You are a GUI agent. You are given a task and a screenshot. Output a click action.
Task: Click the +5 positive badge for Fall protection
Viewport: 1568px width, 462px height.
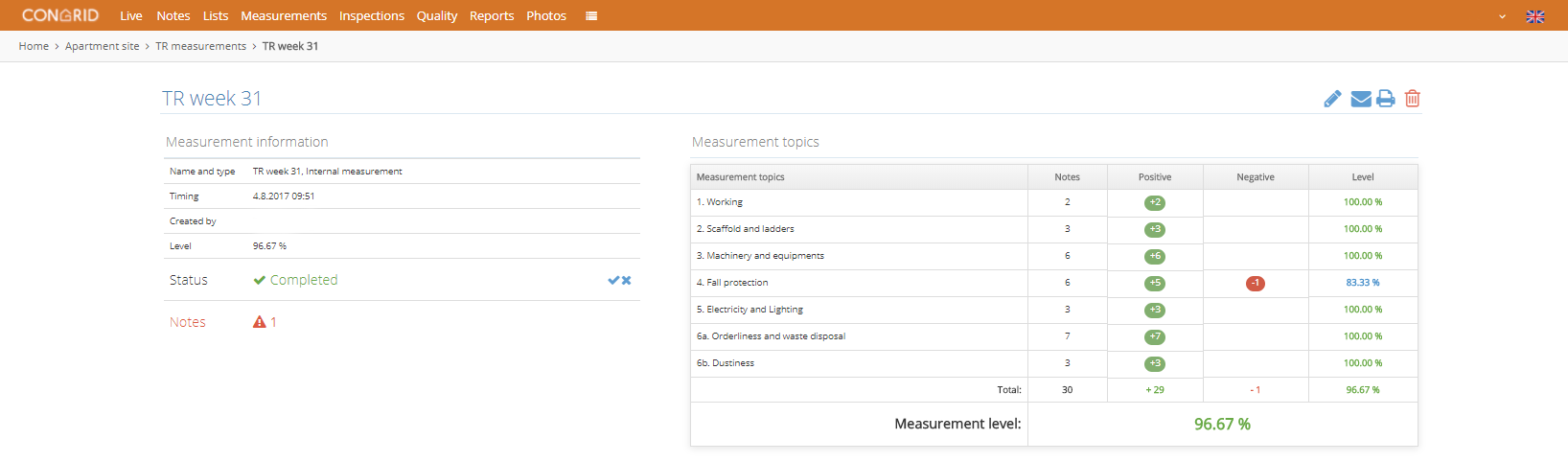[x=1155, y=283]
